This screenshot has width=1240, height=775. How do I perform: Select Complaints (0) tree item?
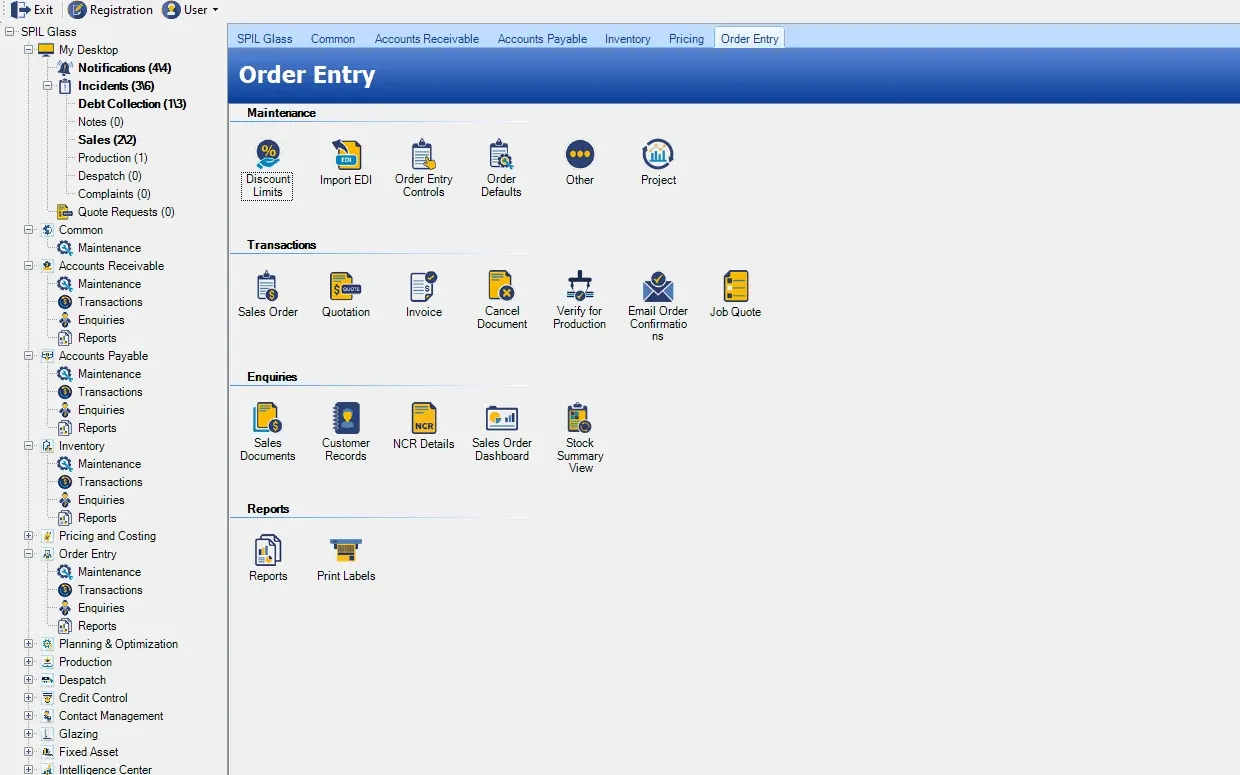pos(114,194)
